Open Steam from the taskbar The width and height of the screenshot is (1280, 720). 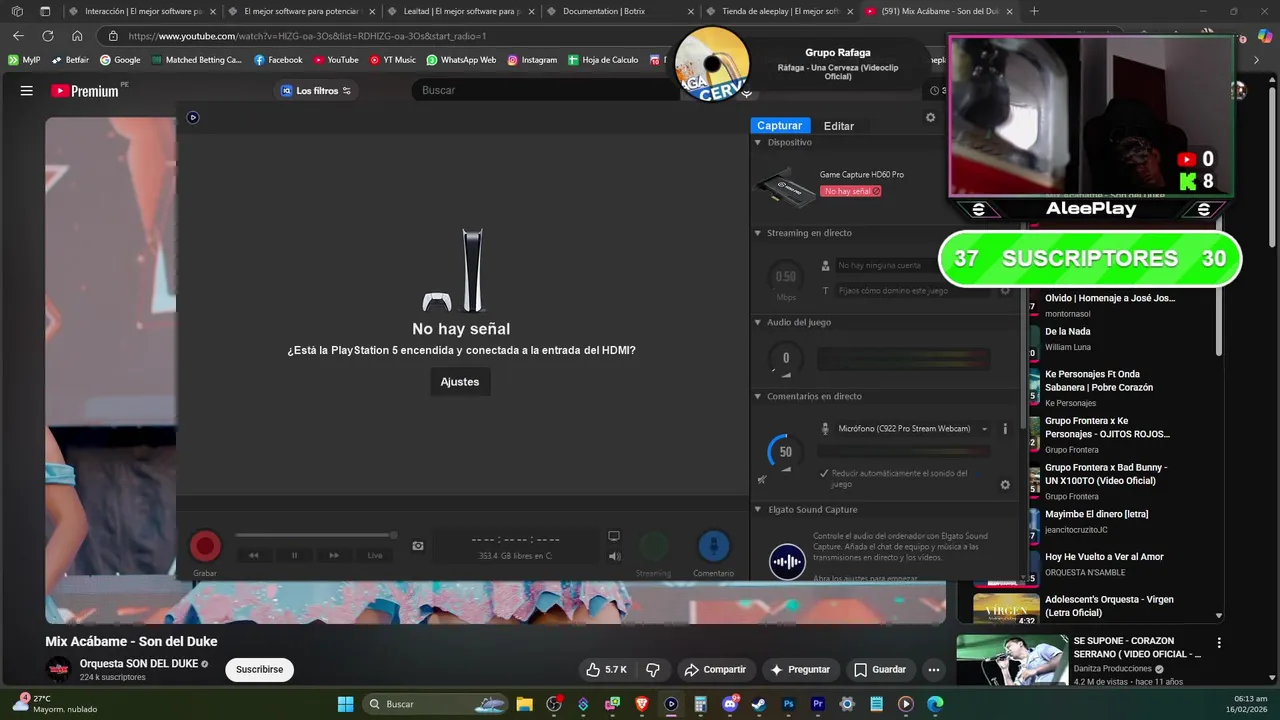click(x=759, y=704)
